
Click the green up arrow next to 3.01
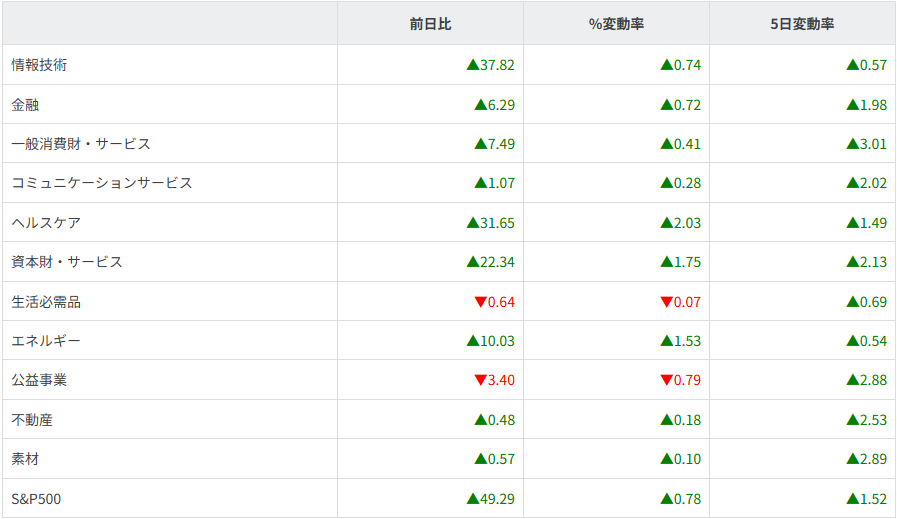(x=852, y=144)
